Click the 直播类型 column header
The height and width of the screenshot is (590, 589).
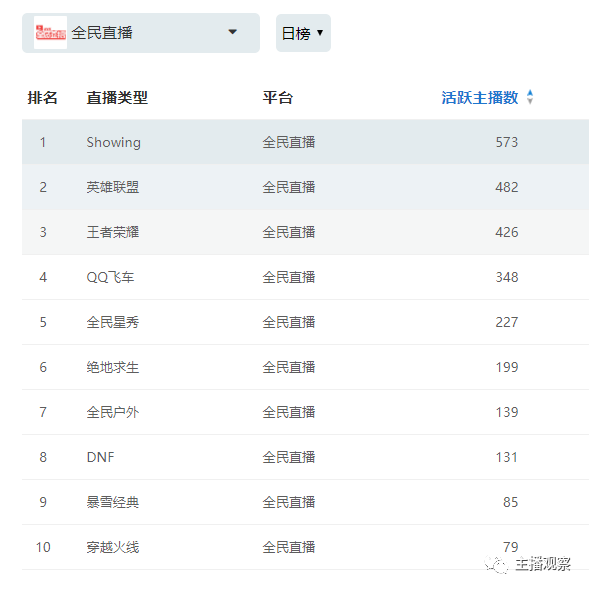click(x=117, y=98)
